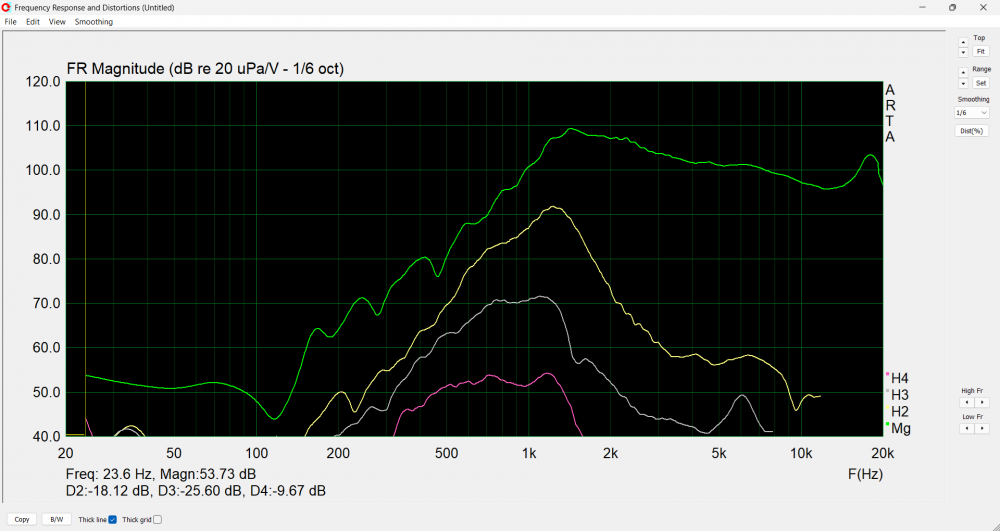Open the Edit menu

pyautogui.click(x=33, y=22)
